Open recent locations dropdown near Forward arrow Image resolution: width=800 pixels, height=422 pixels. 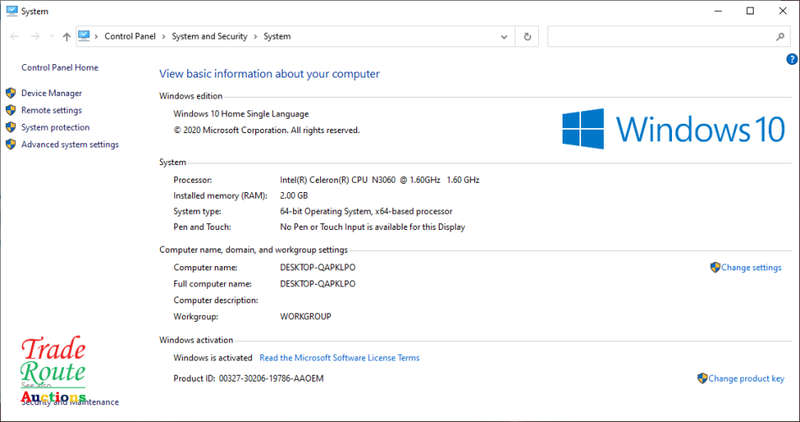pyautogui.click(x=52, y=36)
